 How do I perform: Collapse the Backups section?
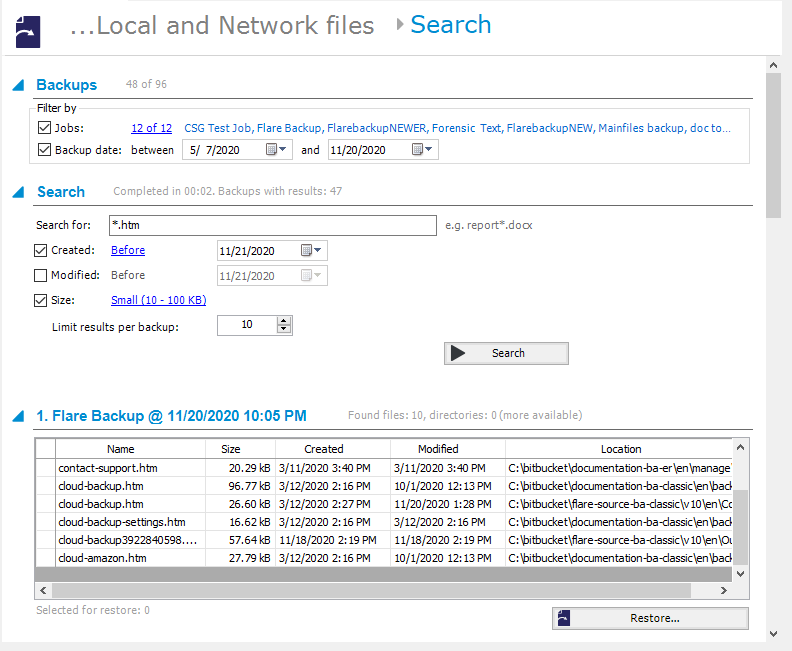[x=19, y=86]
